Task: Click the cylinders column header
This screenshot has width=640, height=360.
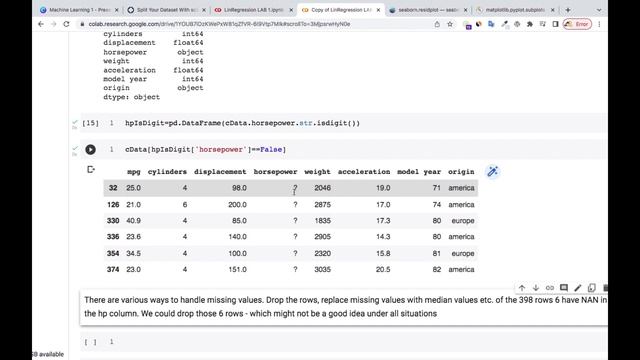Action: [167, 172]
